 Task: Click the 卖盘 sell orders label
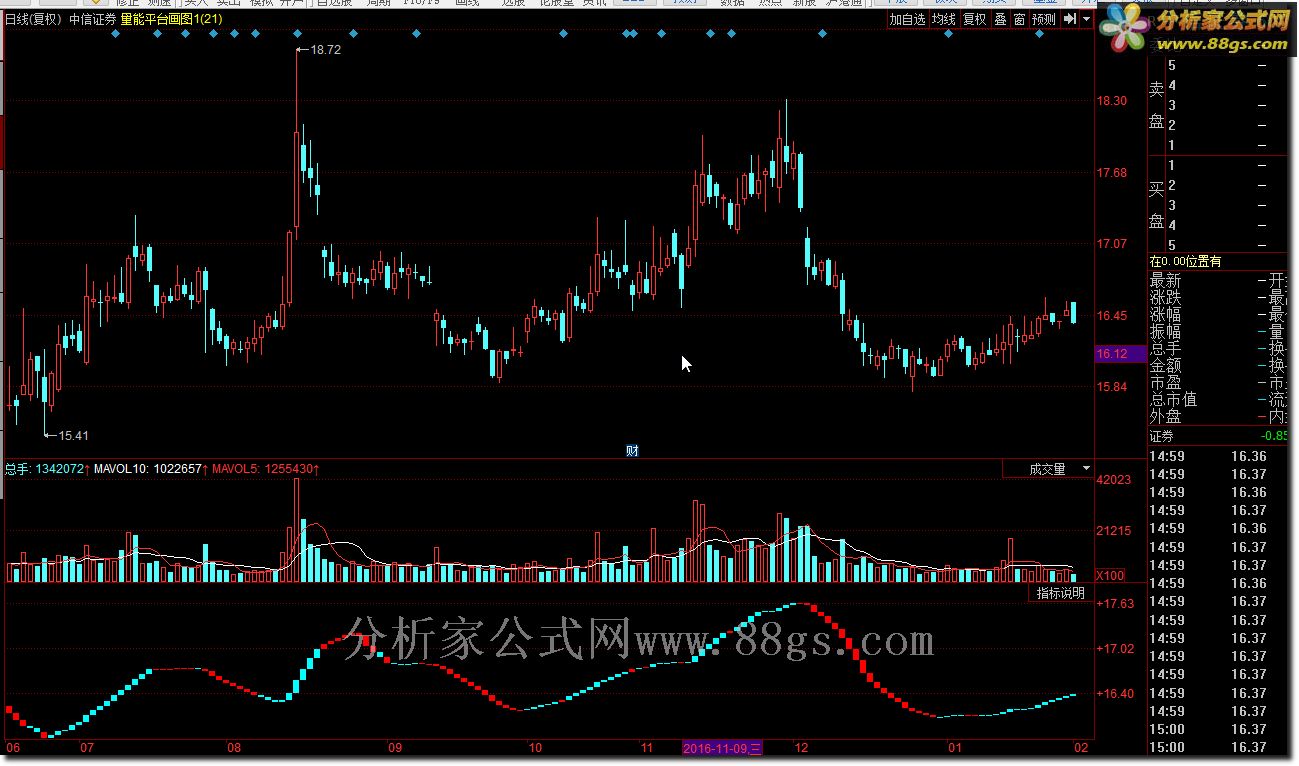pyautogui.click(x=1157, y=105)
